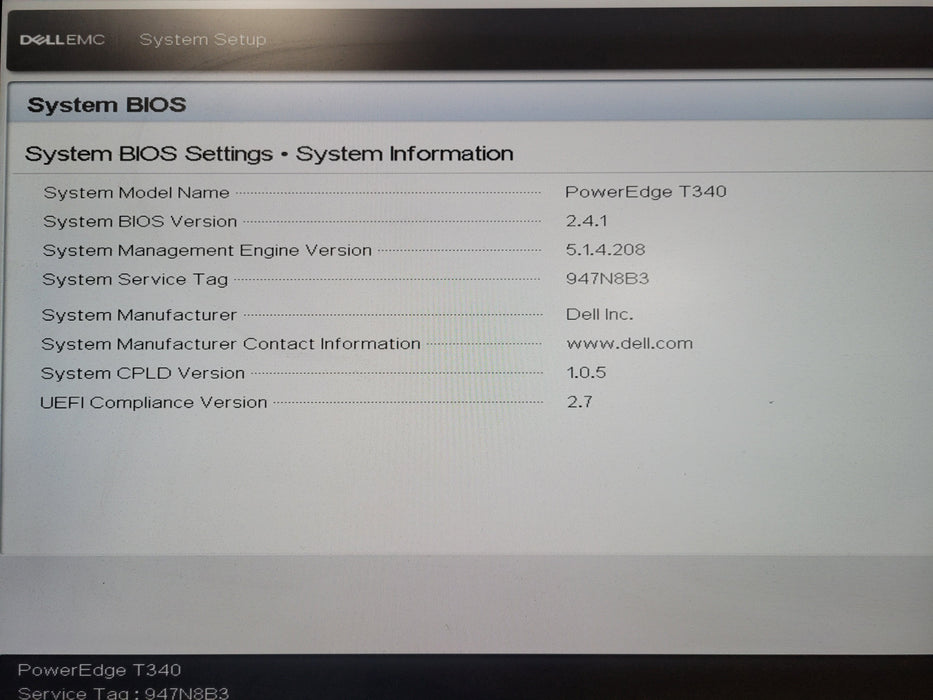Screen dimensions: 933x700
Task: Click the System BIOS Version label
Action: [x=140, y=221]
